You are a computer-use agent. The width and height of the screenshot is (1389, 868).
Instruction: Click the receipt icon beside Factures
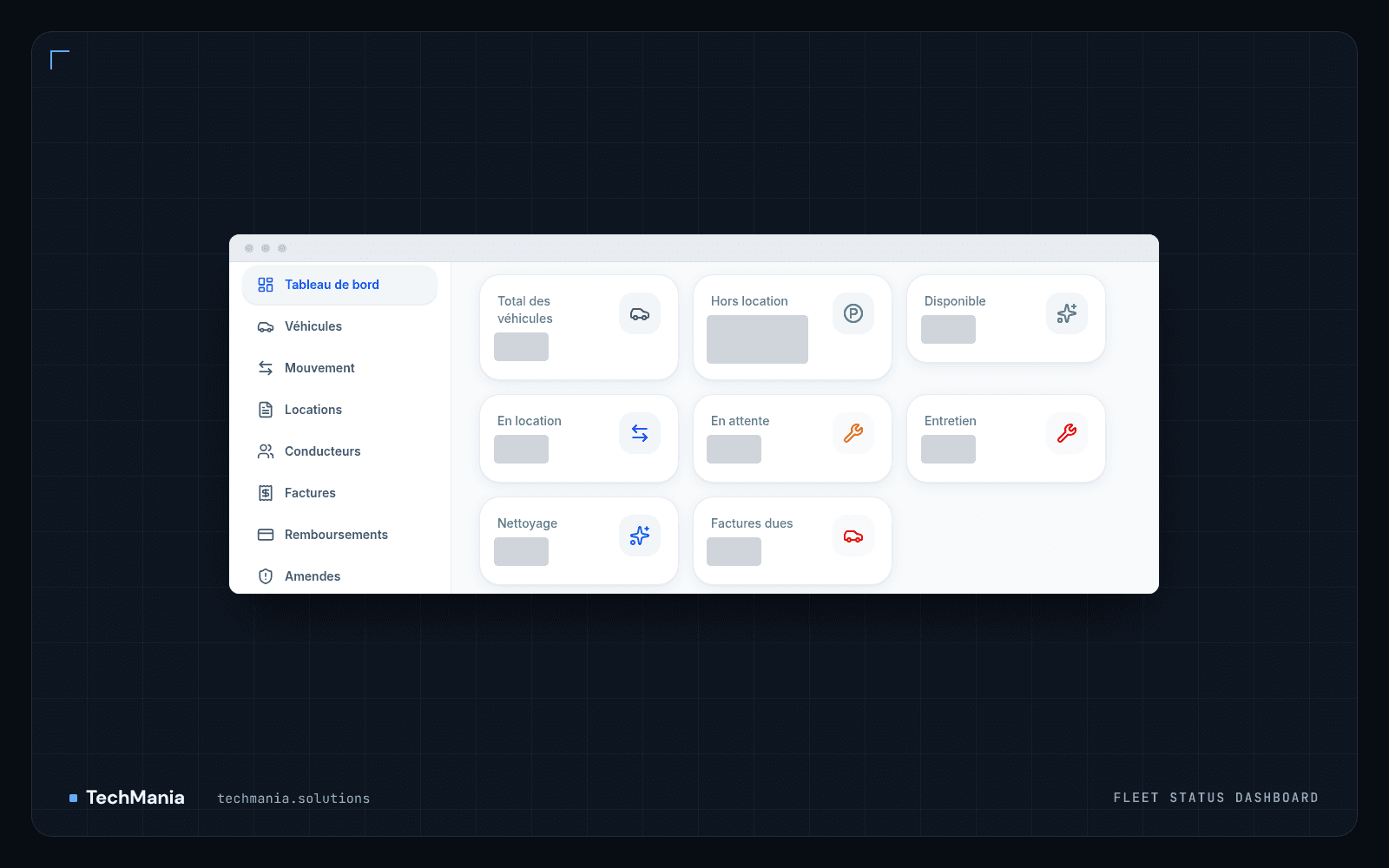[266, 493]
